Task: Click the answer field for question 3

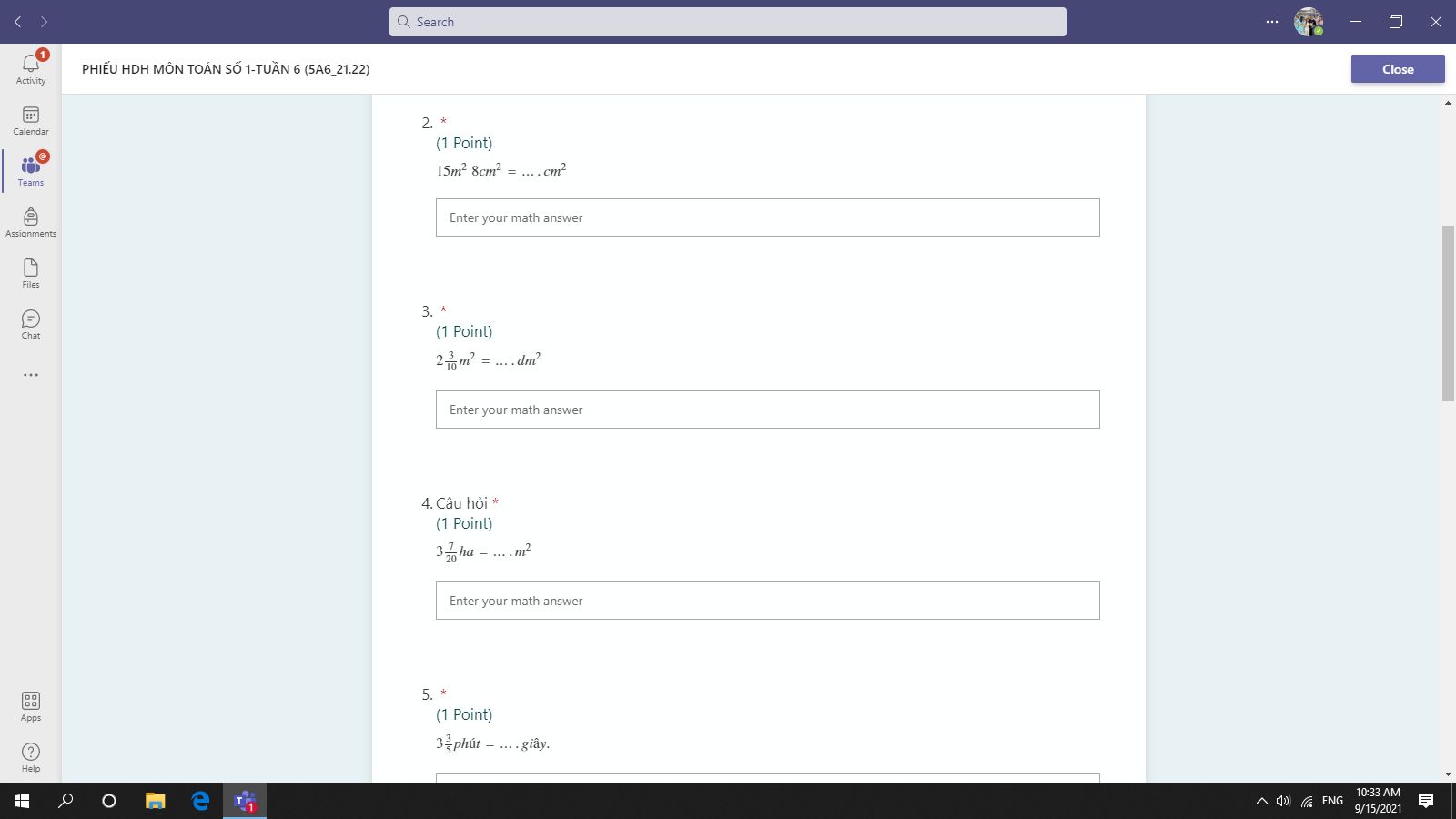Action: pos(768,409)
